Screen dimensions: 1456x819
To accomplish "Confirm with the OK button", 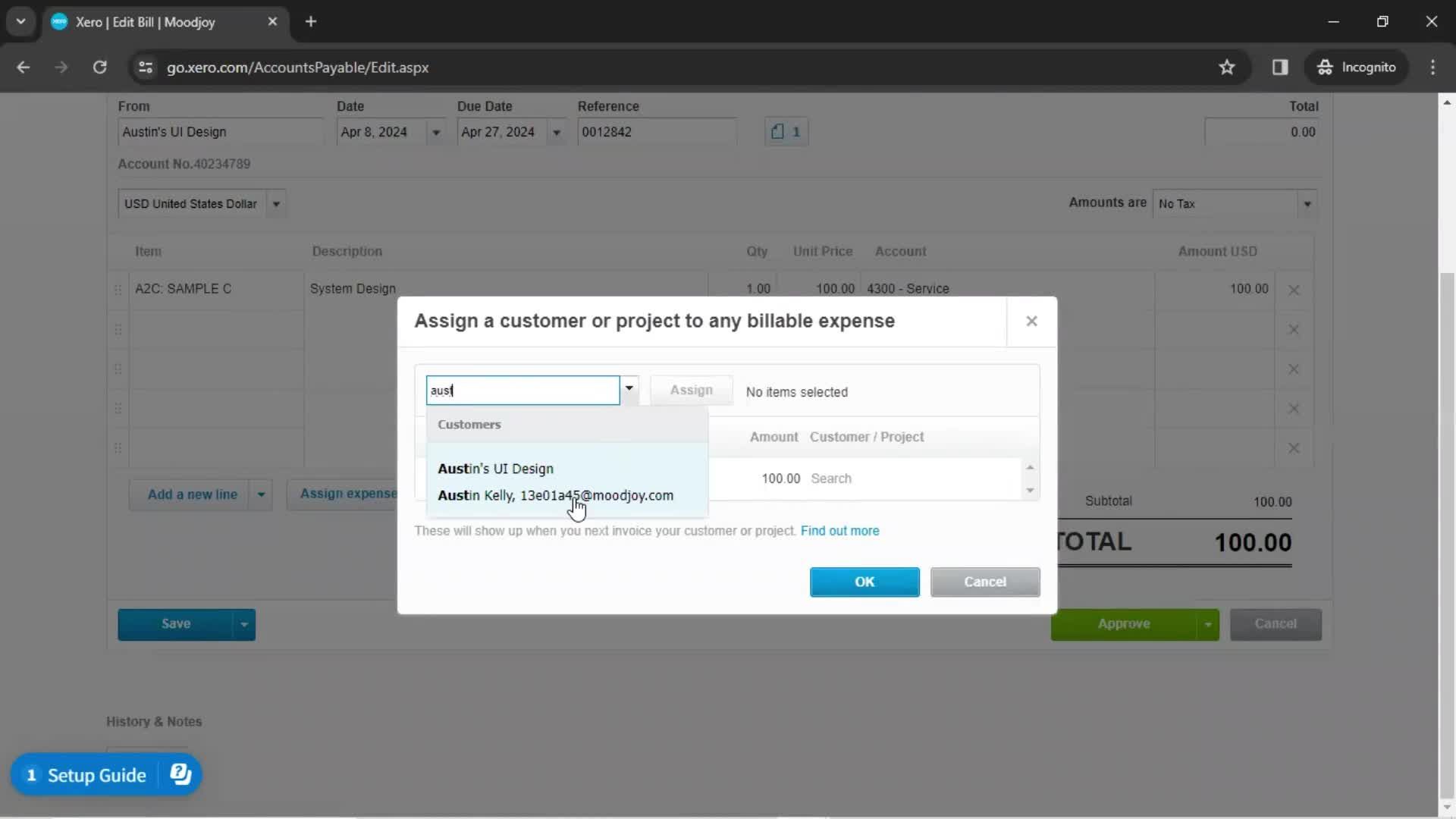I will 864,582.
